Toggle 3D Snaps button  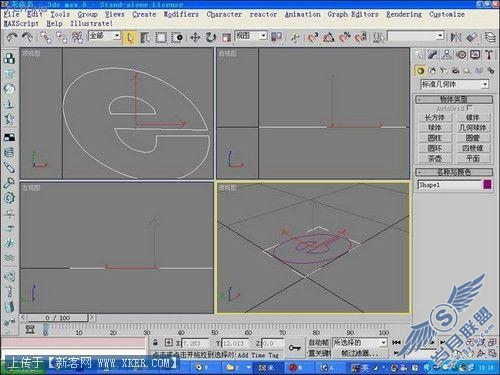[x=313, y=37]
